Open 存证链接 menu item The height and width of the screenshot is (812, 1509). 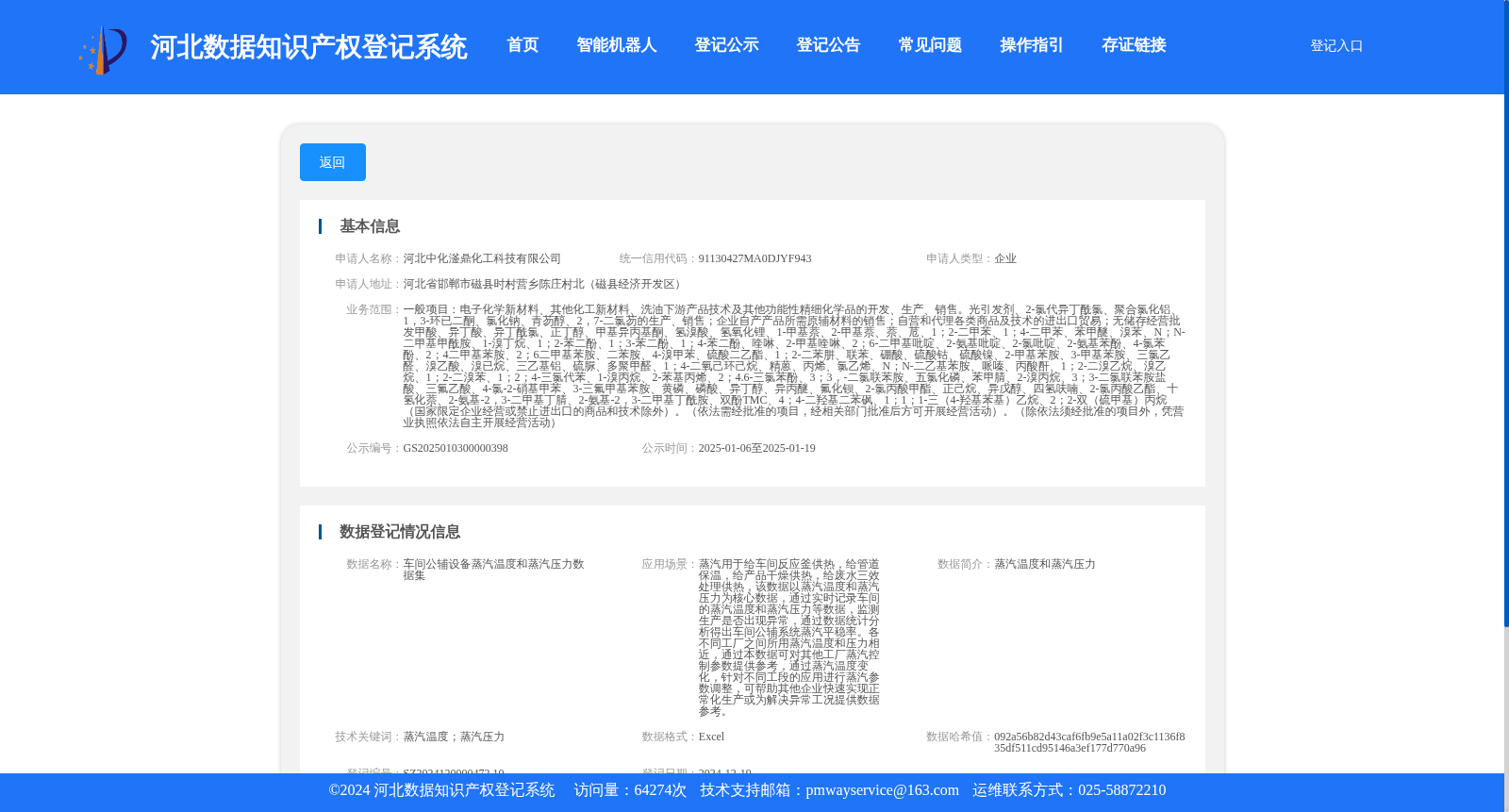(x=1134, y=45)
